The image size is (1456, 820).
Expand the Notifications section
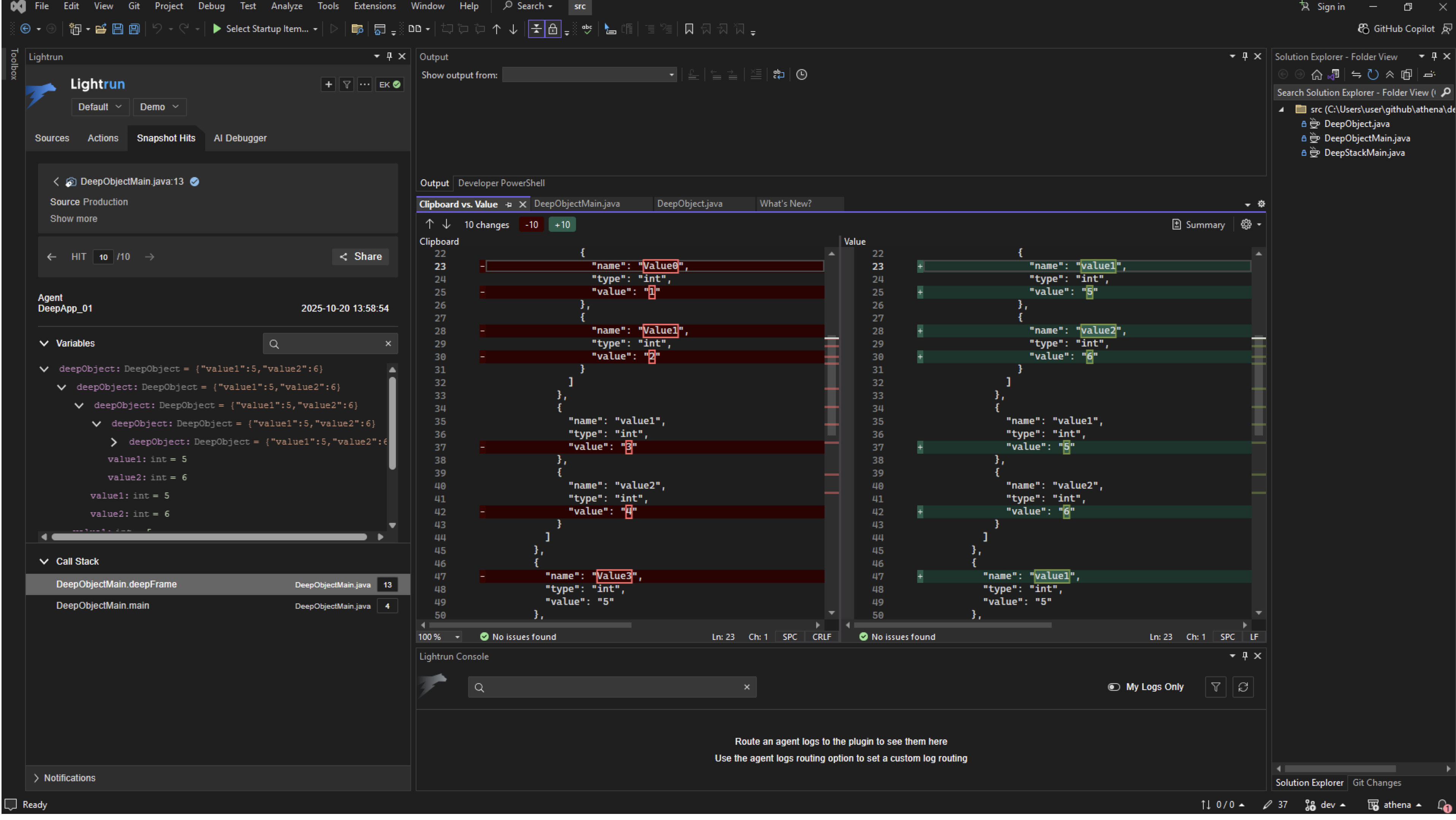pos(37,779)
